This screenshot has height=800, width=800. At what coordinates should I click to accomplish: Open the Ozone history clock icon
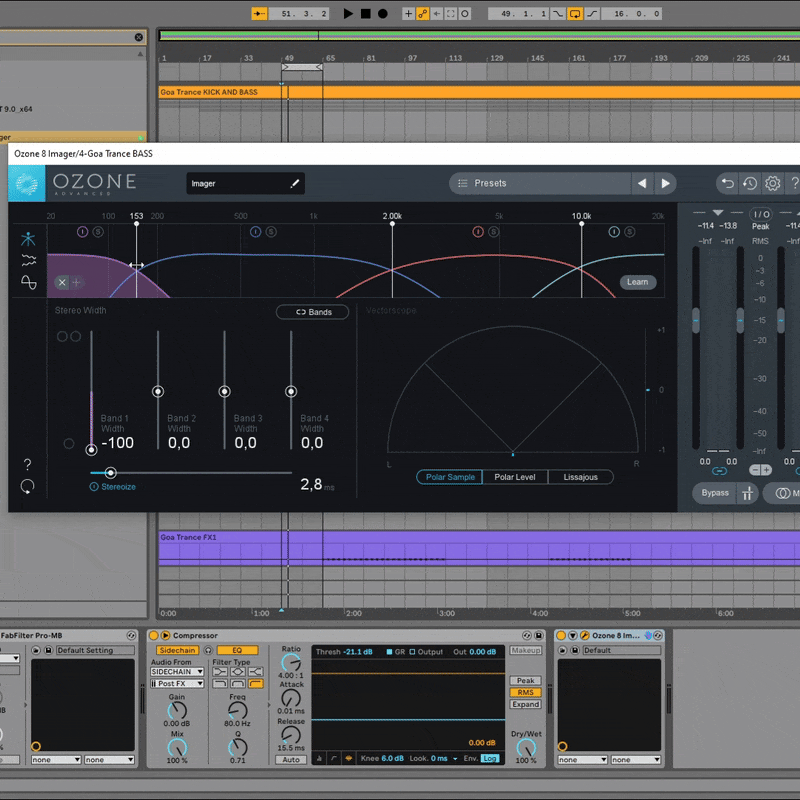[x=749, y=184]
